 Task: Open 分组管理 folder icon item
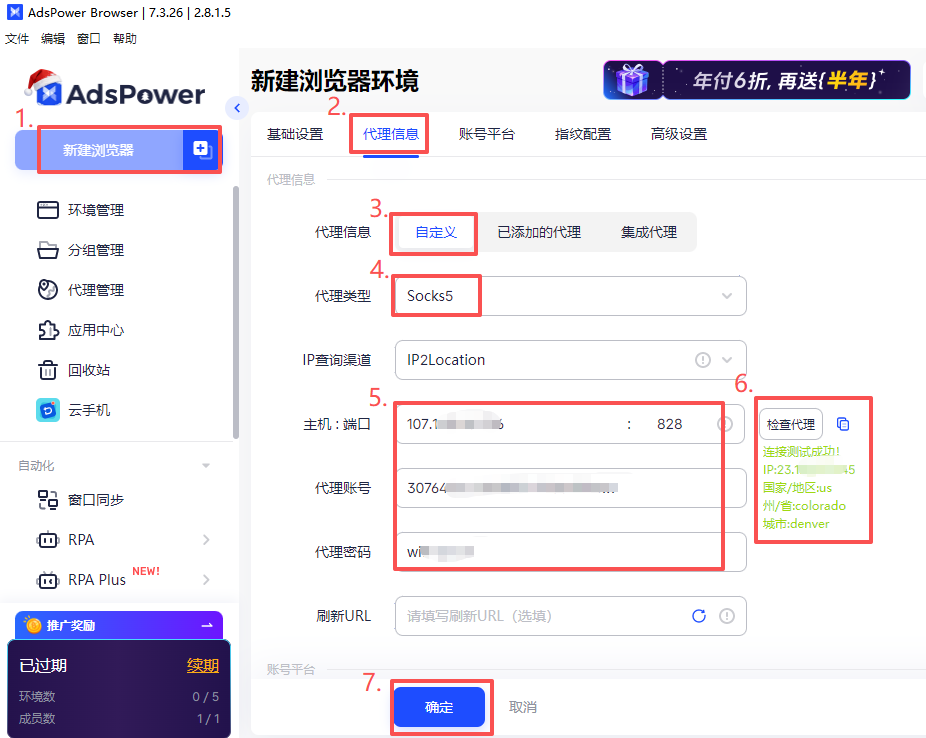click(95, 250)
